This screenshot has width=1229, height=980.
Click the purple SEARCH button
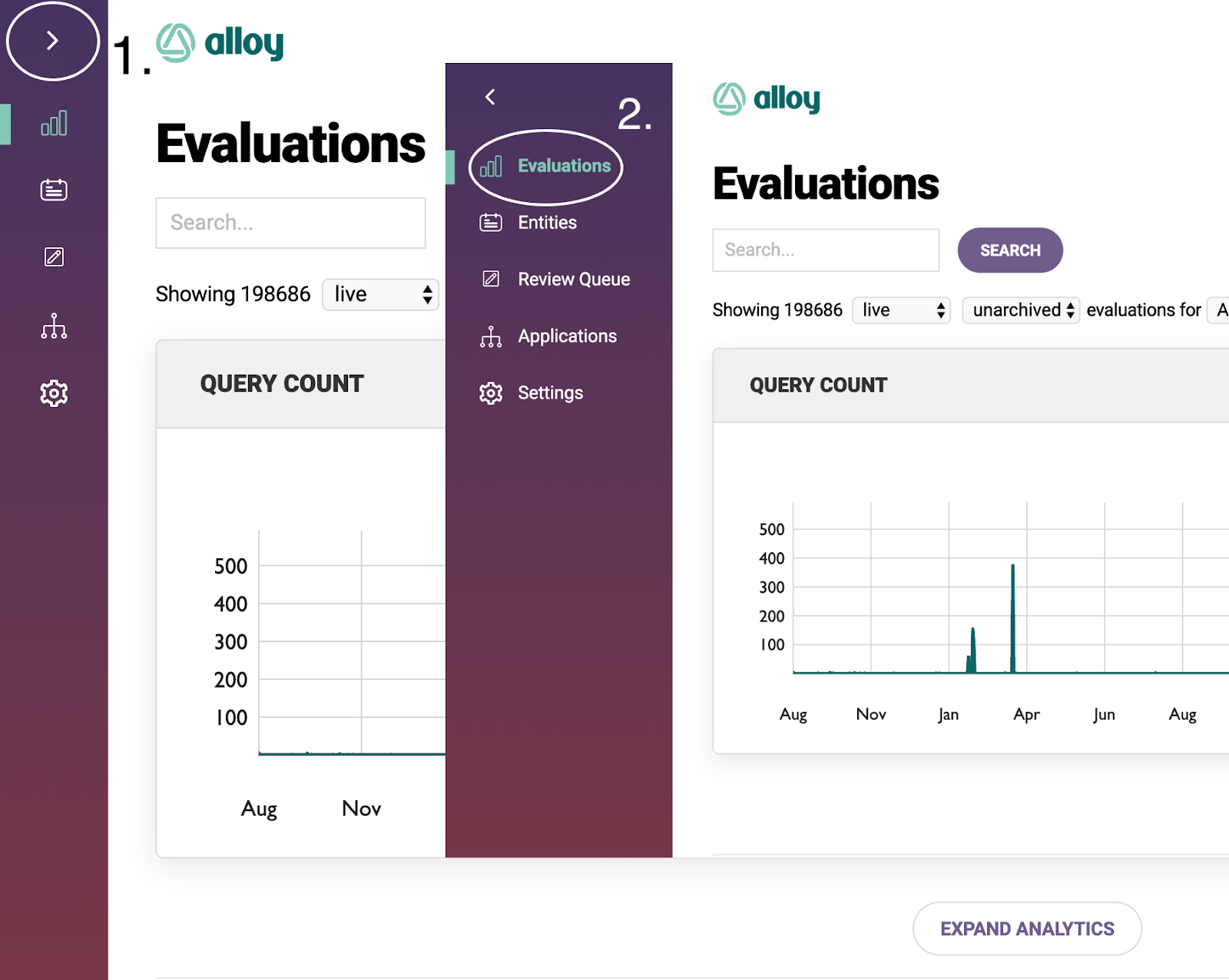tap(1010, 250)
